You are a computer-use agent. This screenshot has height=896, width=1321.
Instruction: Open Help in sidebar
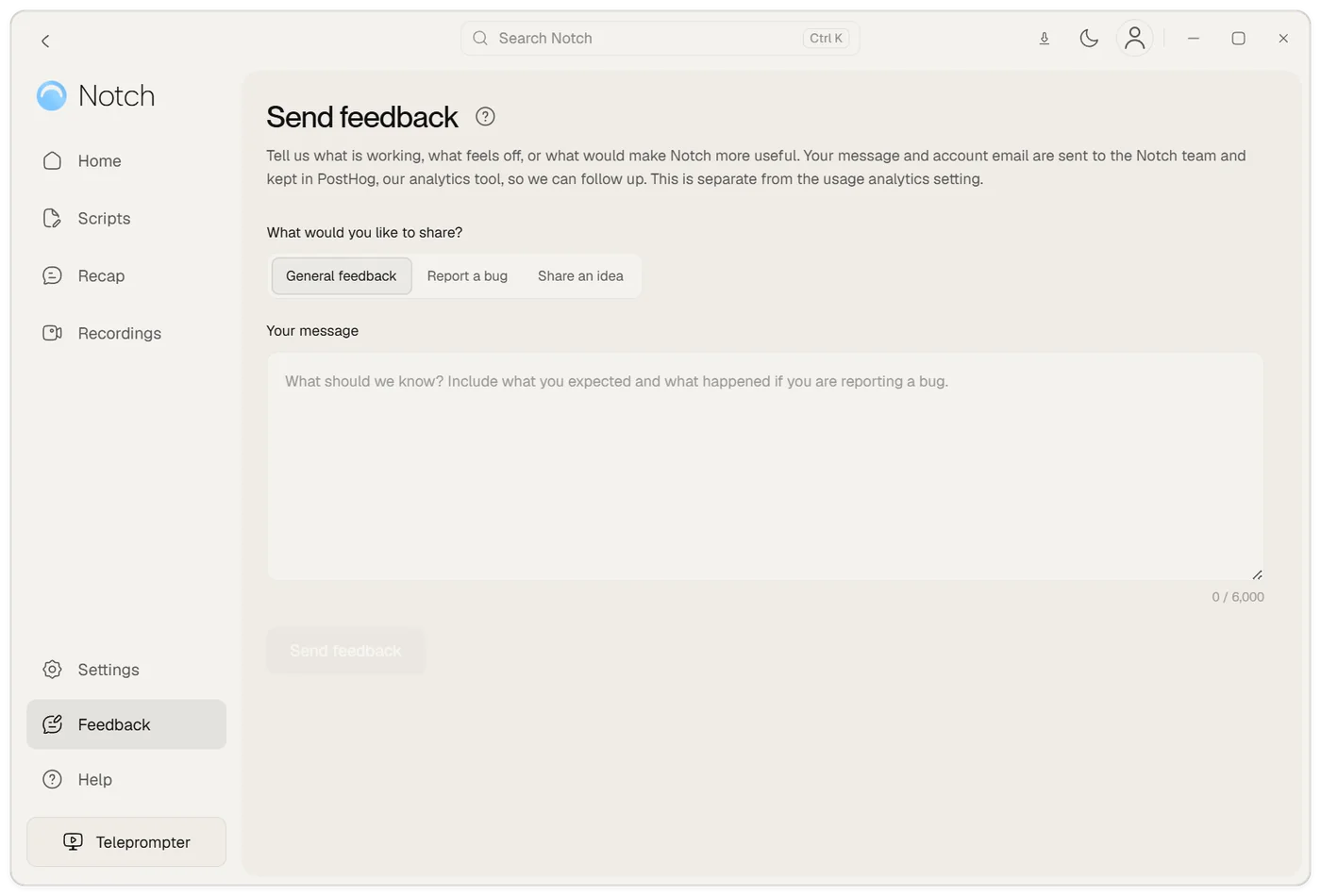[x=126, y=780]
